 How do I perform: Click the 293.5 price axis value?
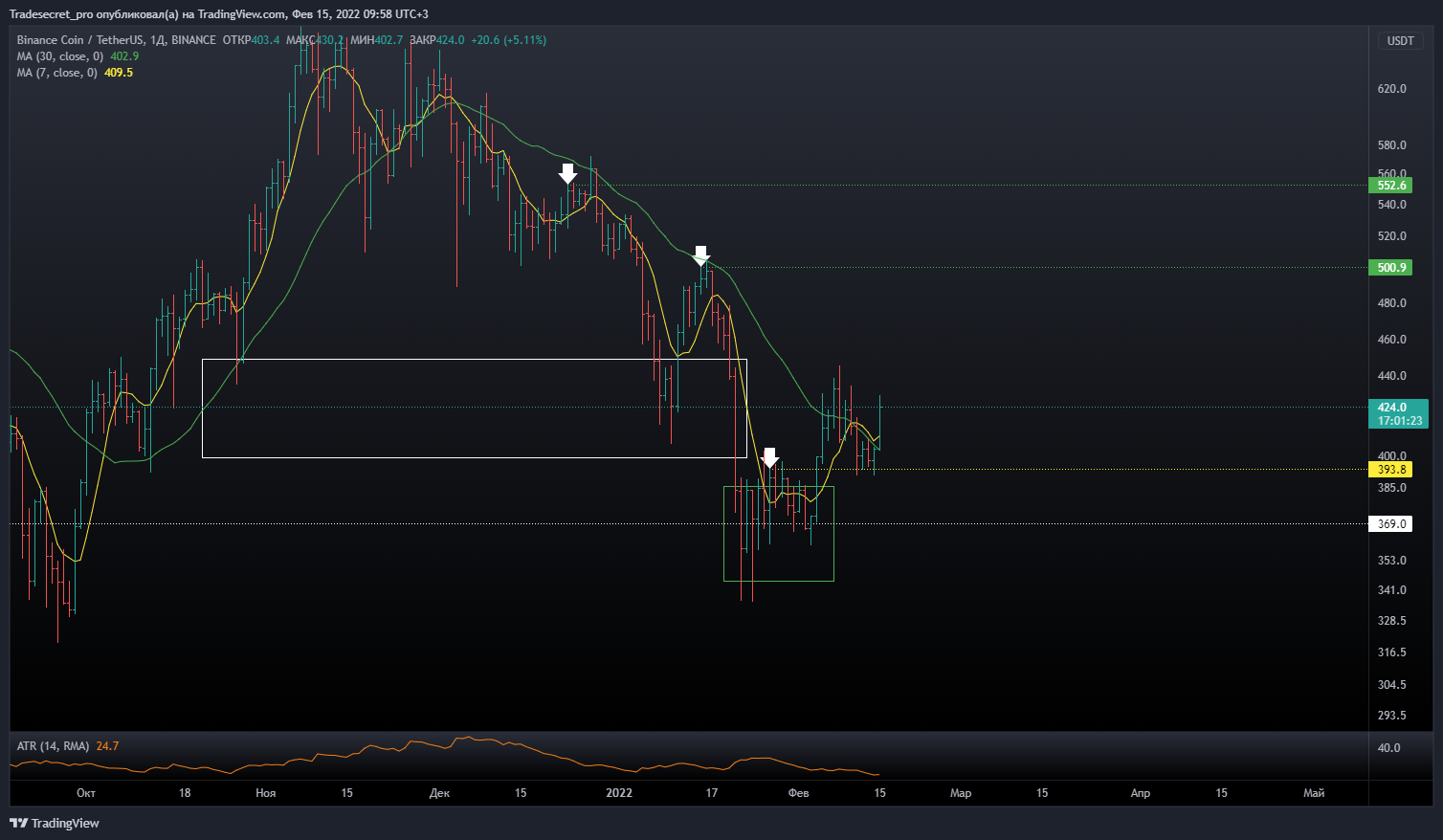[1392, 716]
